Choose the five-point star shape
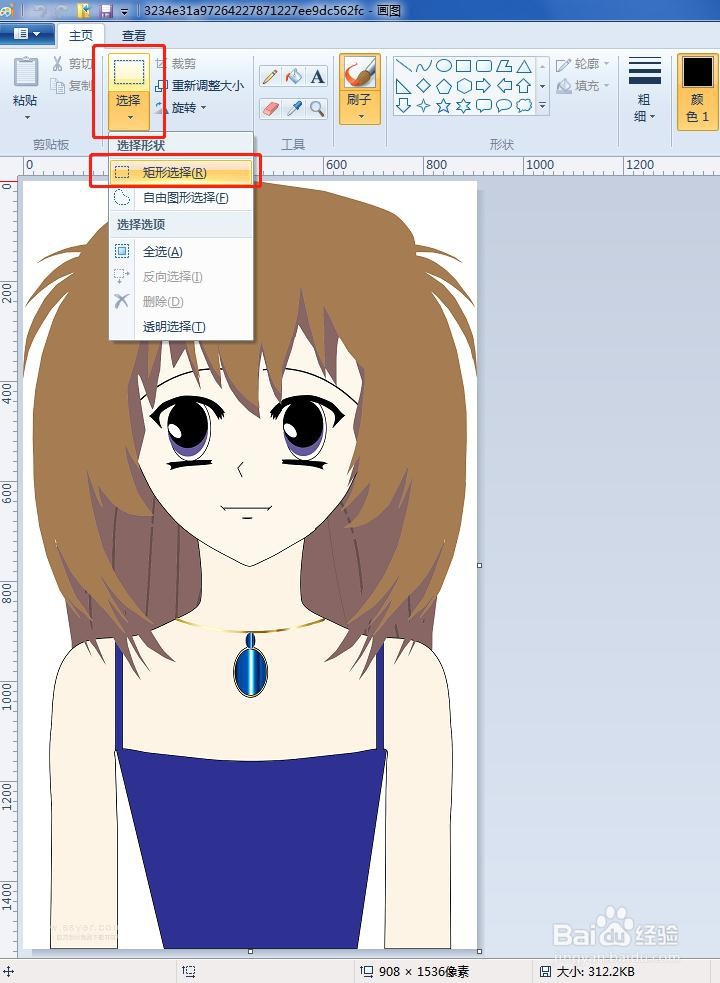This screenshot has height=983, width=720. [x=444, y=105]
